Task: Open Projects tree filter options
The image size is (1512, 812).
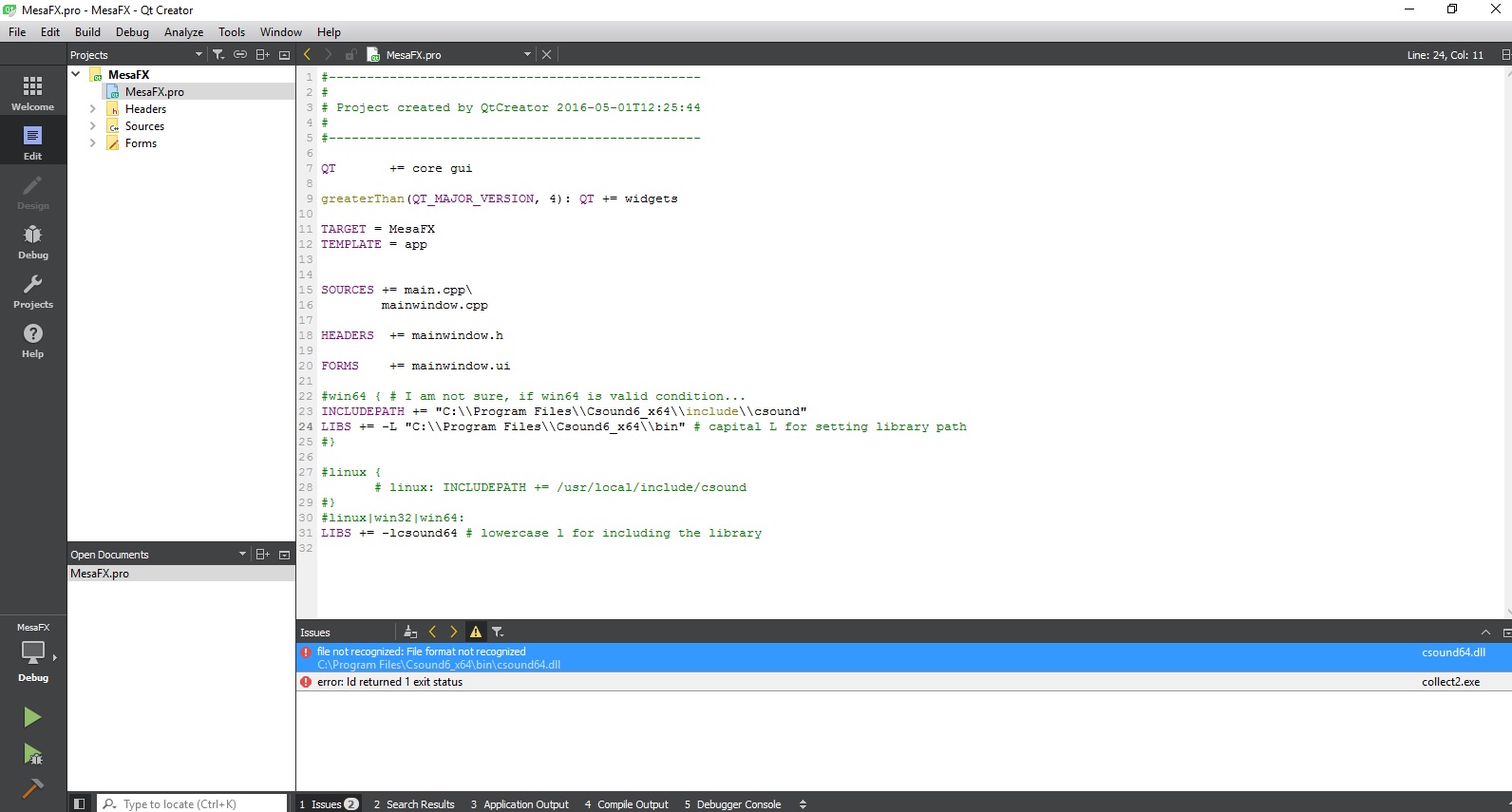Action: [218, 55]
